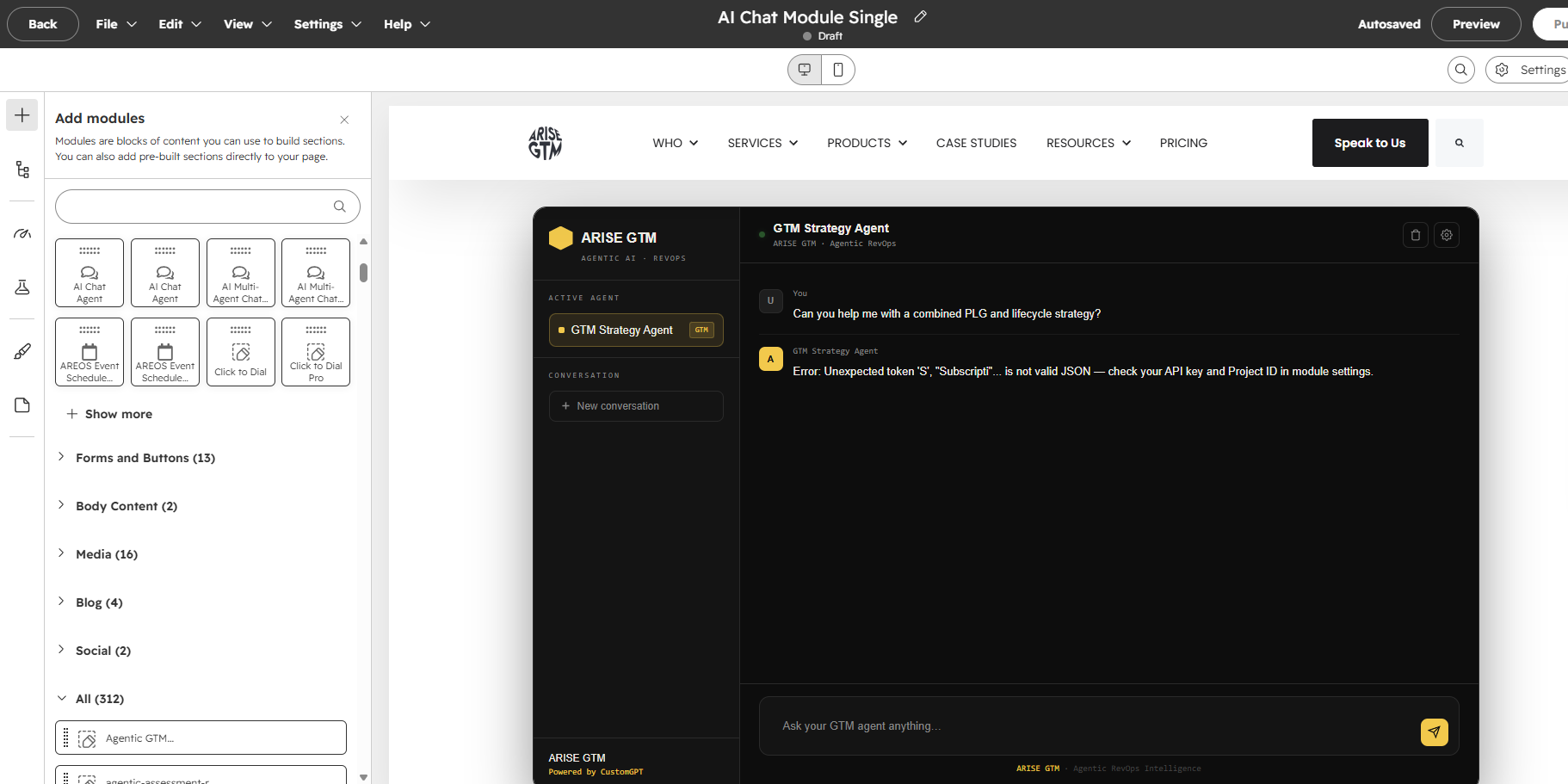Click the drag handle of Agentic GTM module
This screenshot has height=784, width=1568.
coord(66,738)
